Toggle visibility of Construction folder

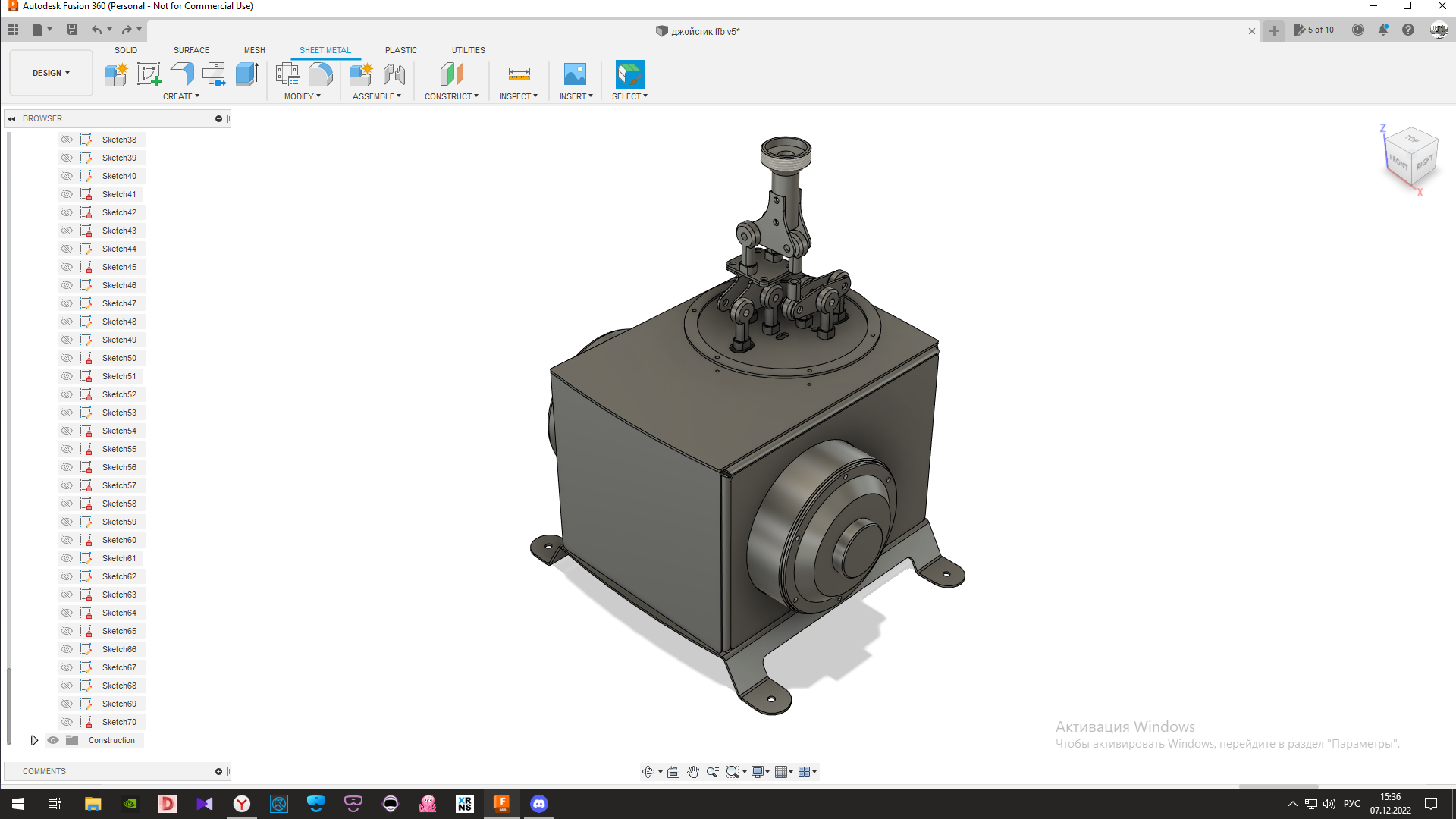53,740
